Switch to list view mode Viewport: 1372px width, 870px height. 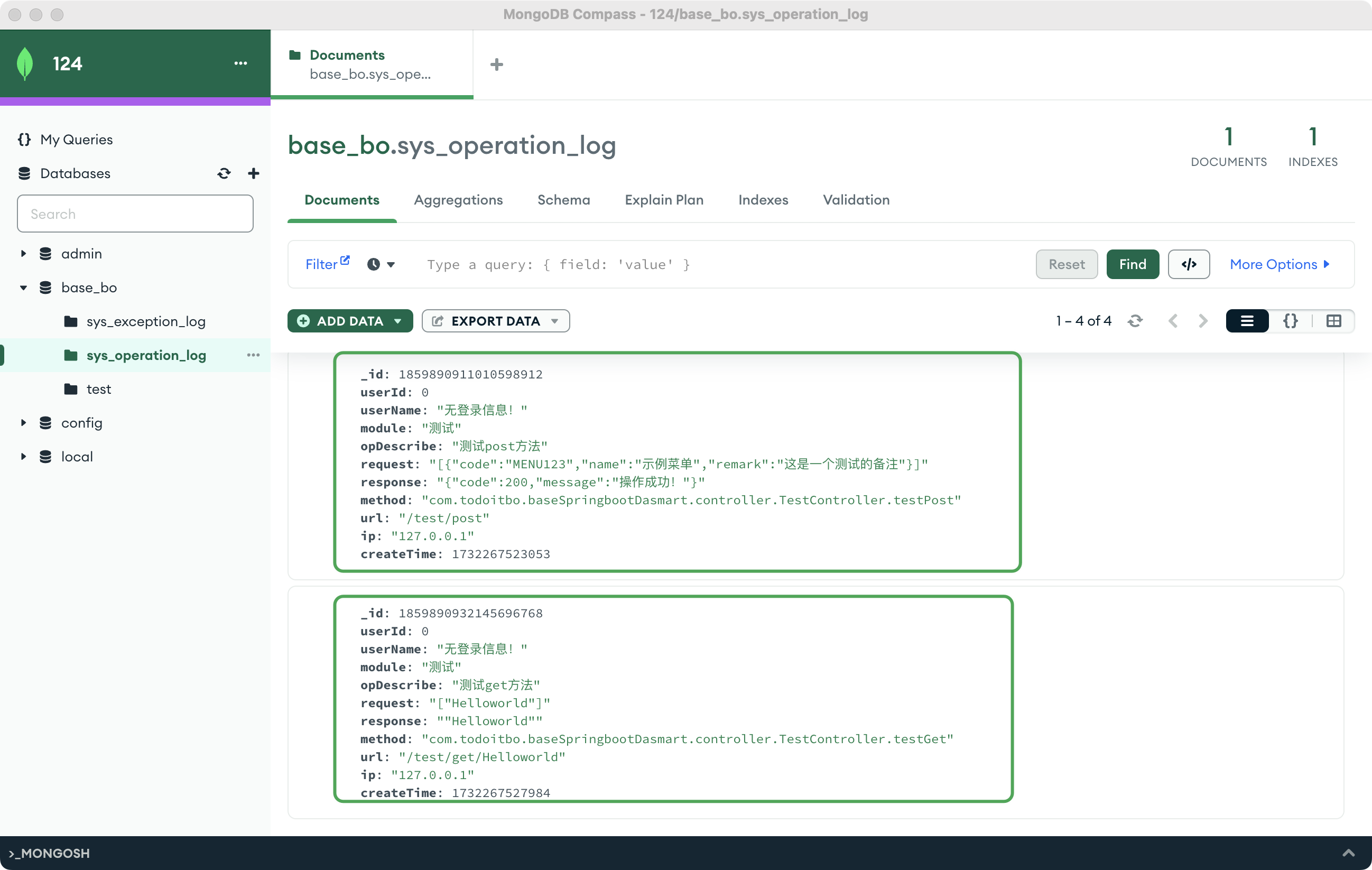tap(1247, 321)
